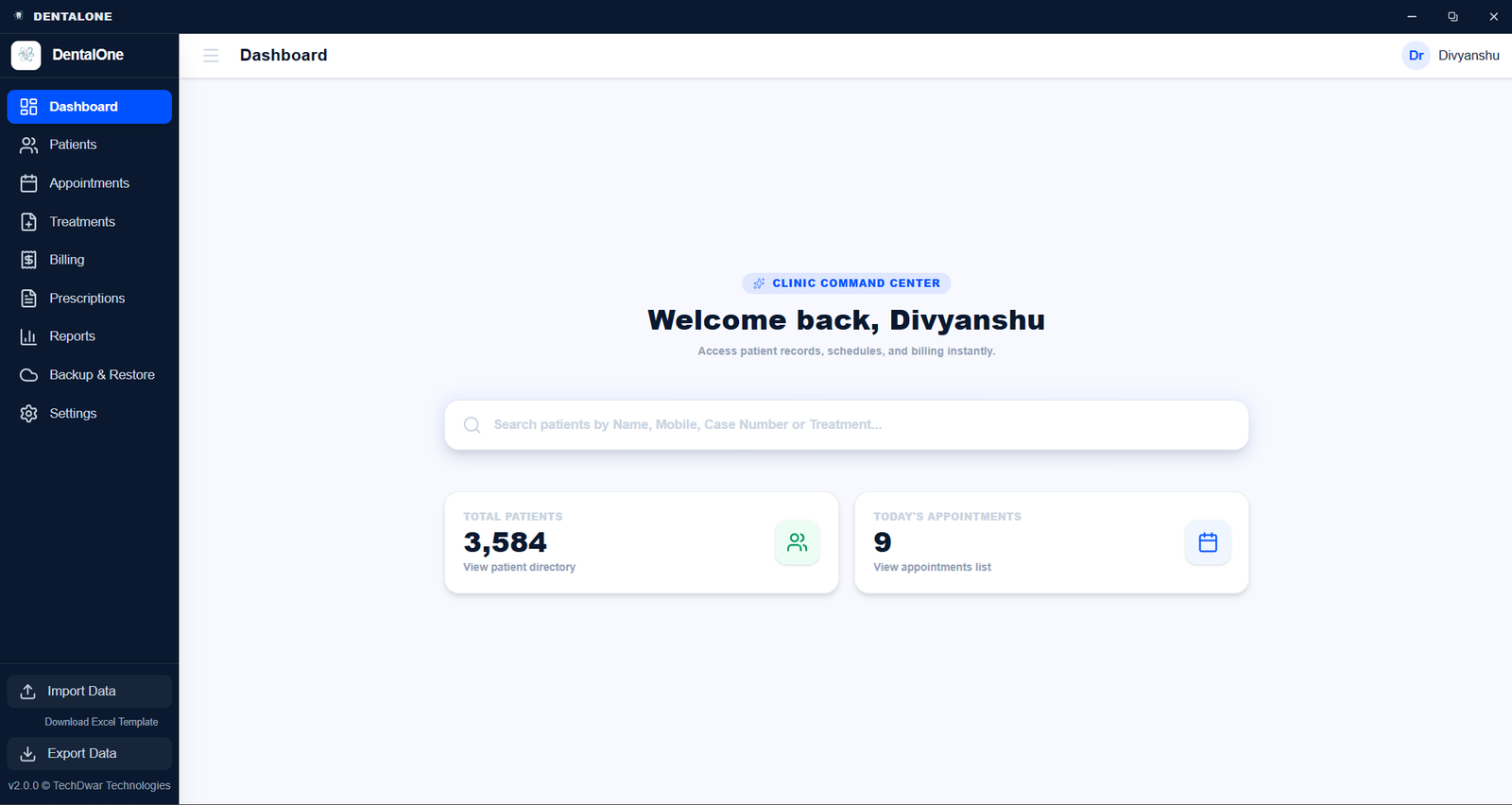Click the v2.0.0 TechDwar Technologies footer text
This screenshot has width=1512, height=805.
[90, 786]
